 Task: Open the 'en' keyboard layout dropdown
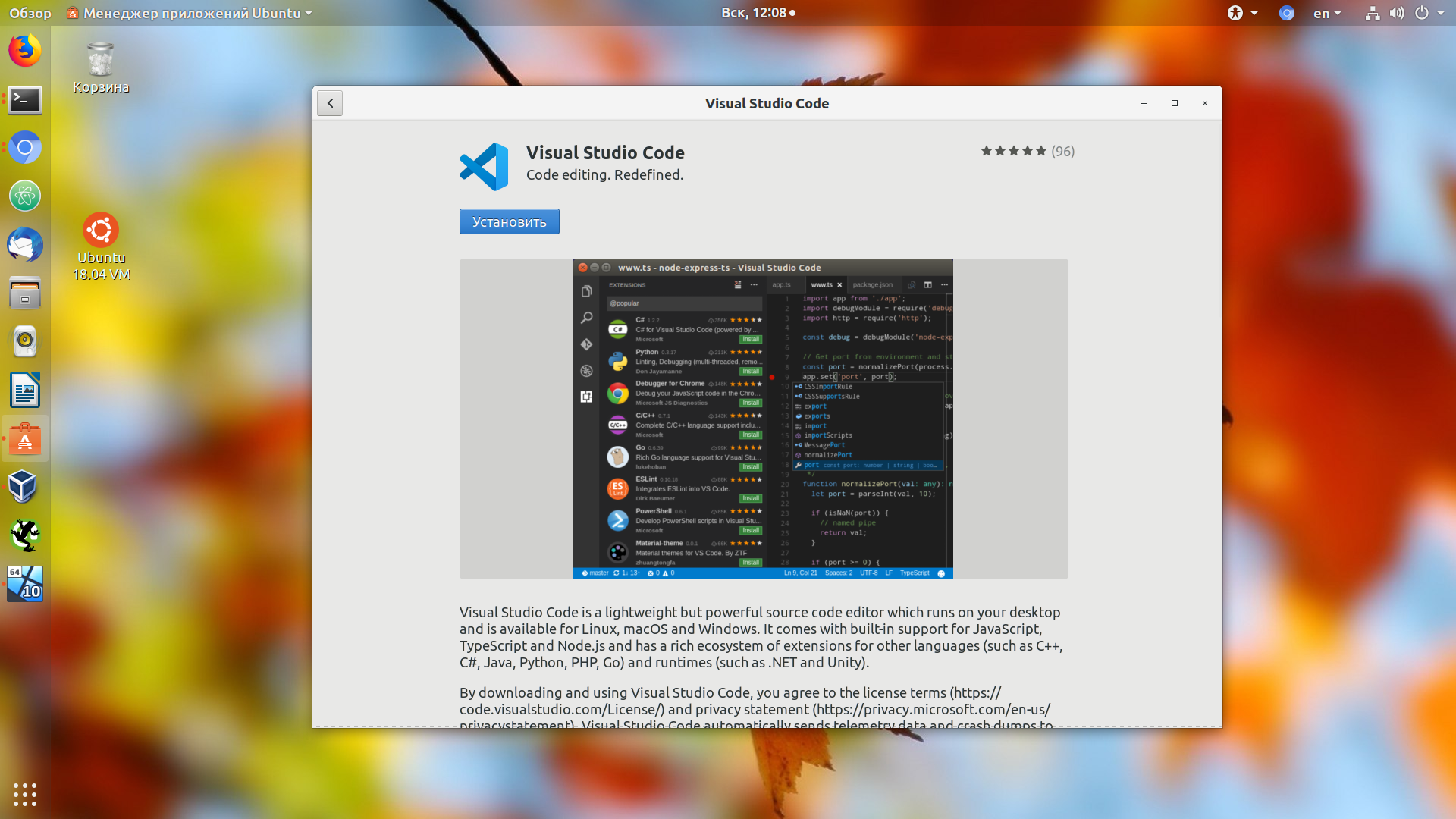(1327, 13)
